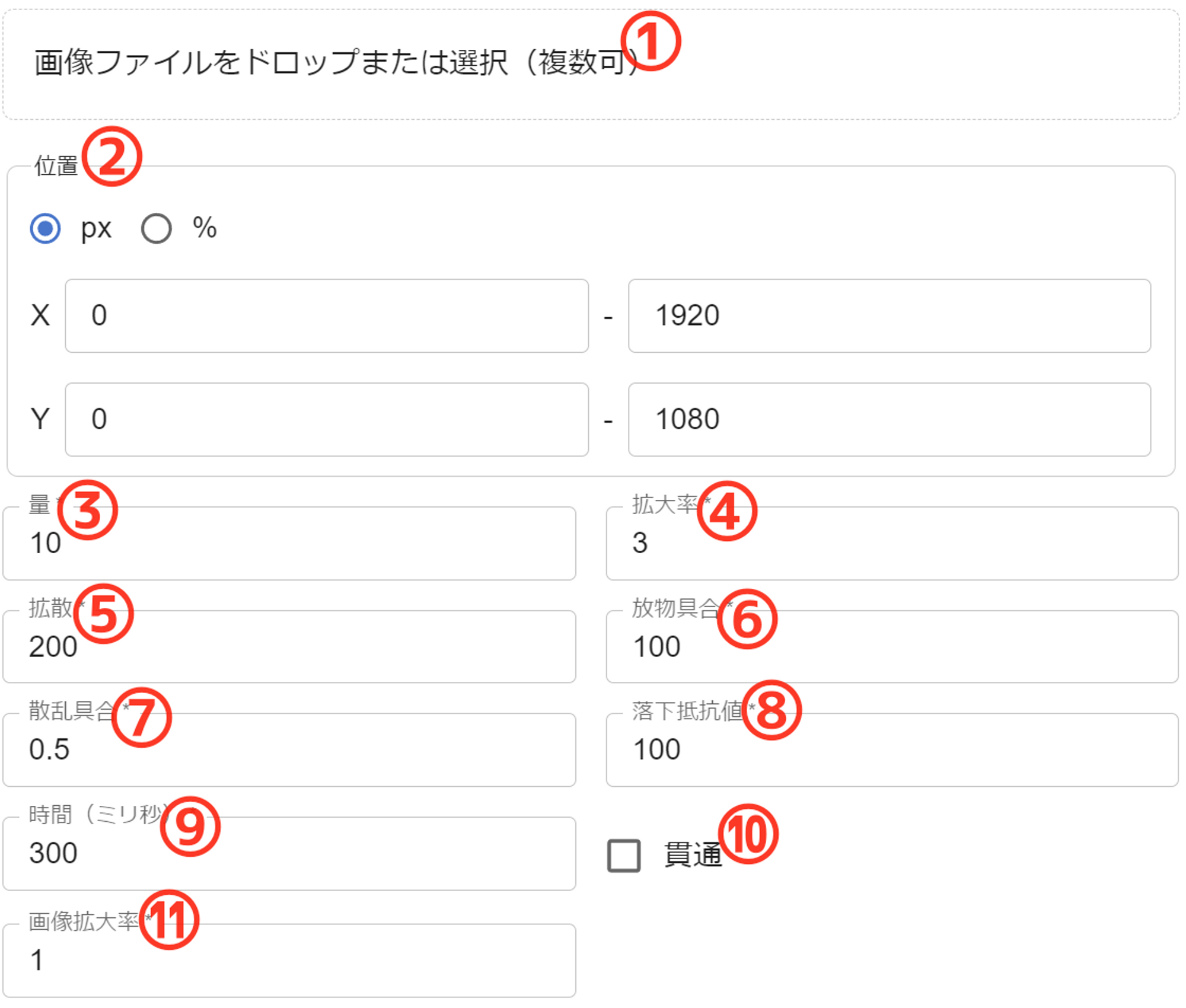Select the % position unit radio
This screenshot has width=1186, height=1008.
point(157,229)
